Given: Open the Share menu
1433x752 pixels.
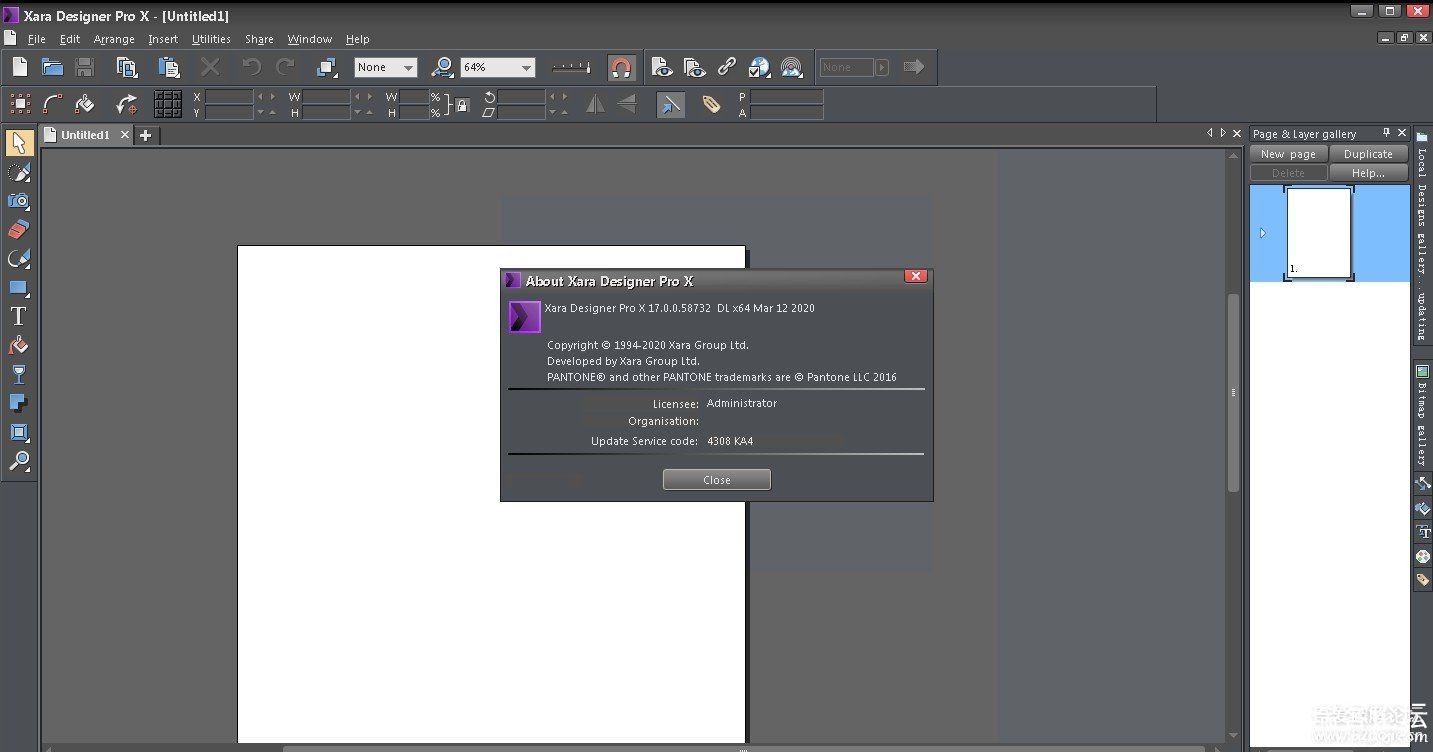Looking at the screenshot, I should (x=259, y=39).
